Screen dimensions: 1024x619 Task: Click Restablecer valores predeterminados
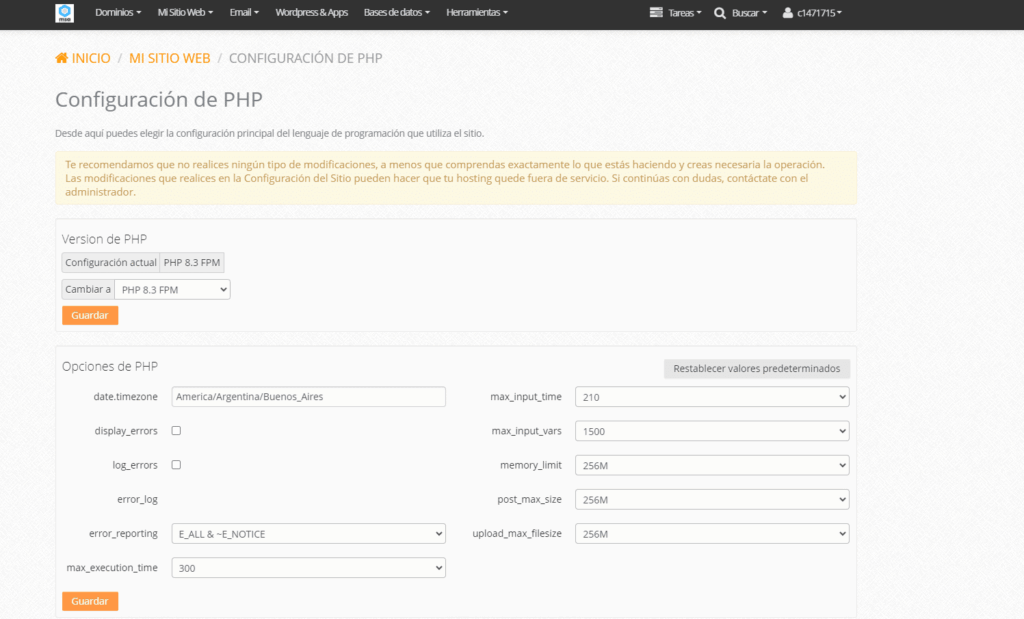[756, 368]
